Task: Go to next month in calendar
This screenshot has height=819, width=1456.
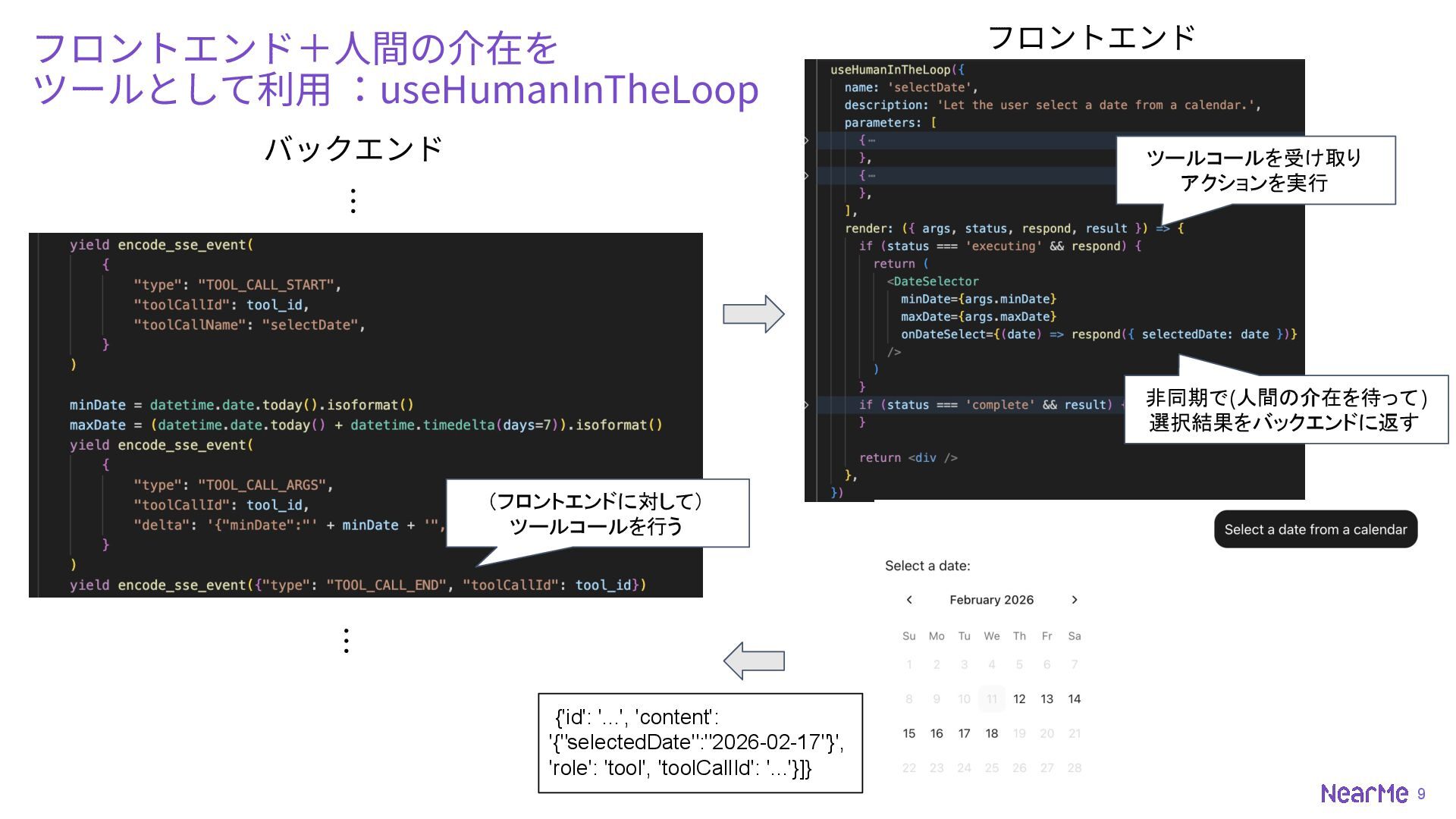Action: click(1074, 600)
